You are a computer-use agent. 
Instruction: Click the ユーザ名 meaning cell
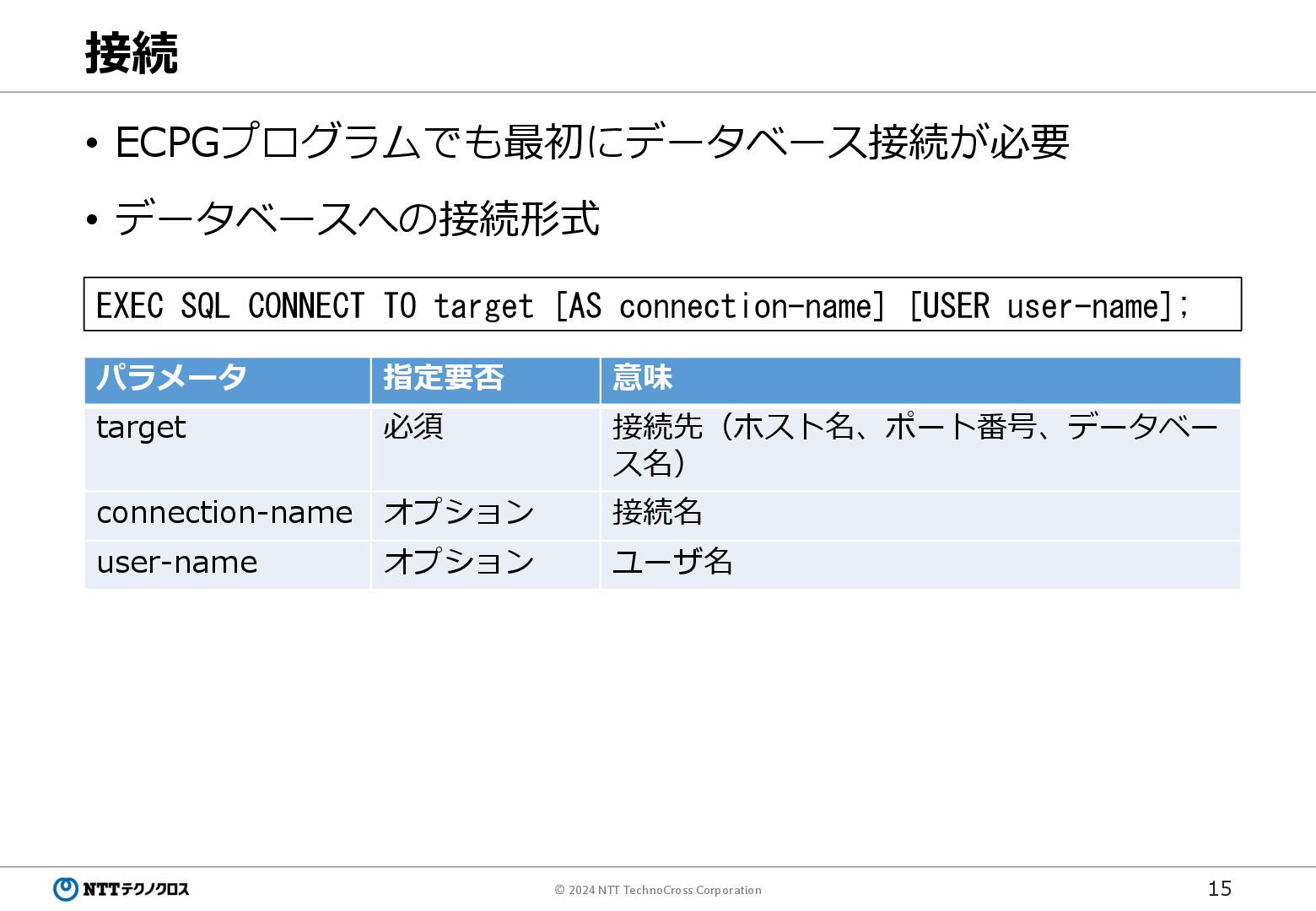point(920,564)
